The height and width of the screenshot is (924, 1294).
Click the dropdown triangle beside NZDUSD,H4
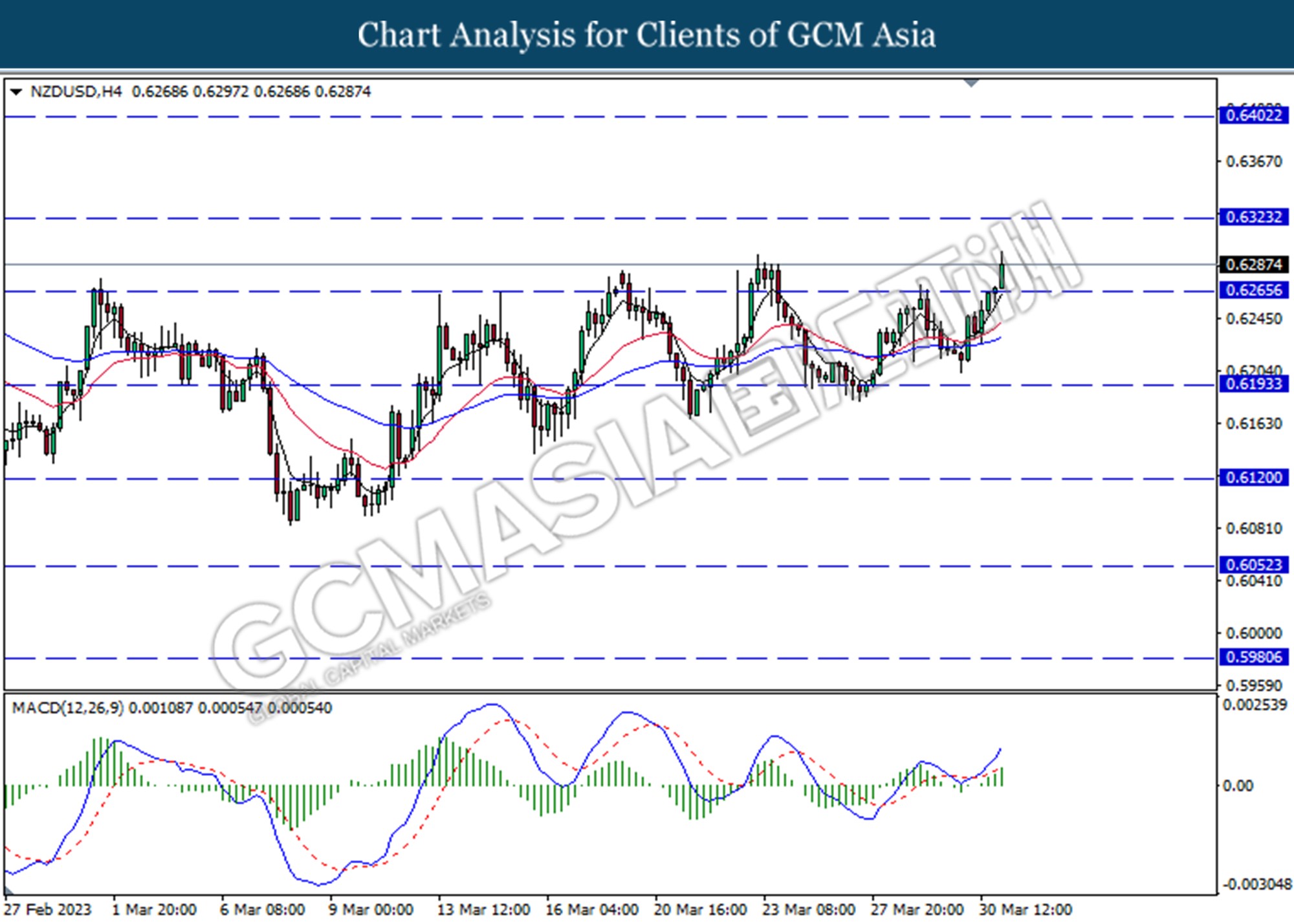coord(16,92)
